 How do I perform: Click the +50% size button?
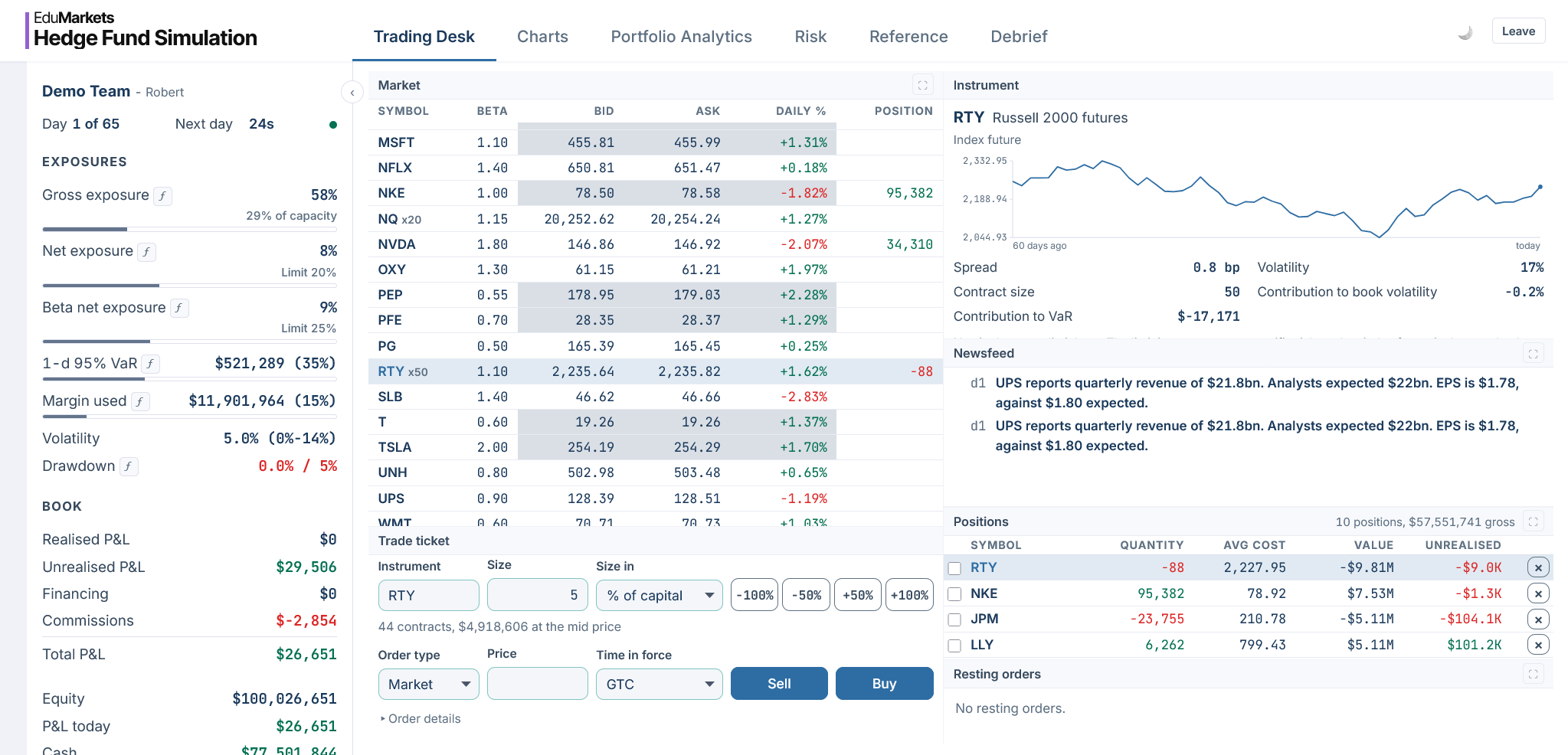click(x=857, y=595)
